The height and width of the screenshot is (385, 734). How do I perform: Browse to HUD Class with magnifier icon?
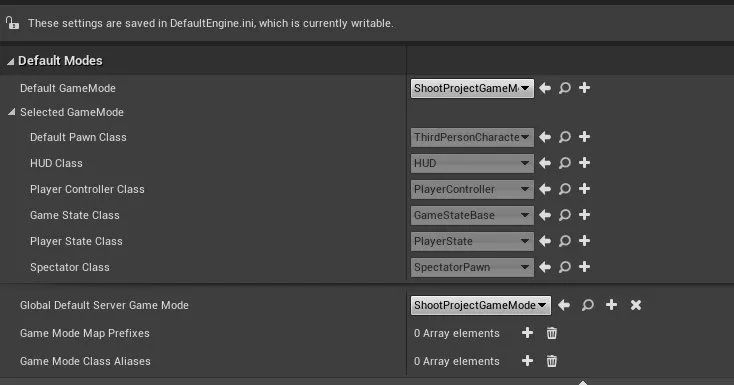click(x=565, y=163)
